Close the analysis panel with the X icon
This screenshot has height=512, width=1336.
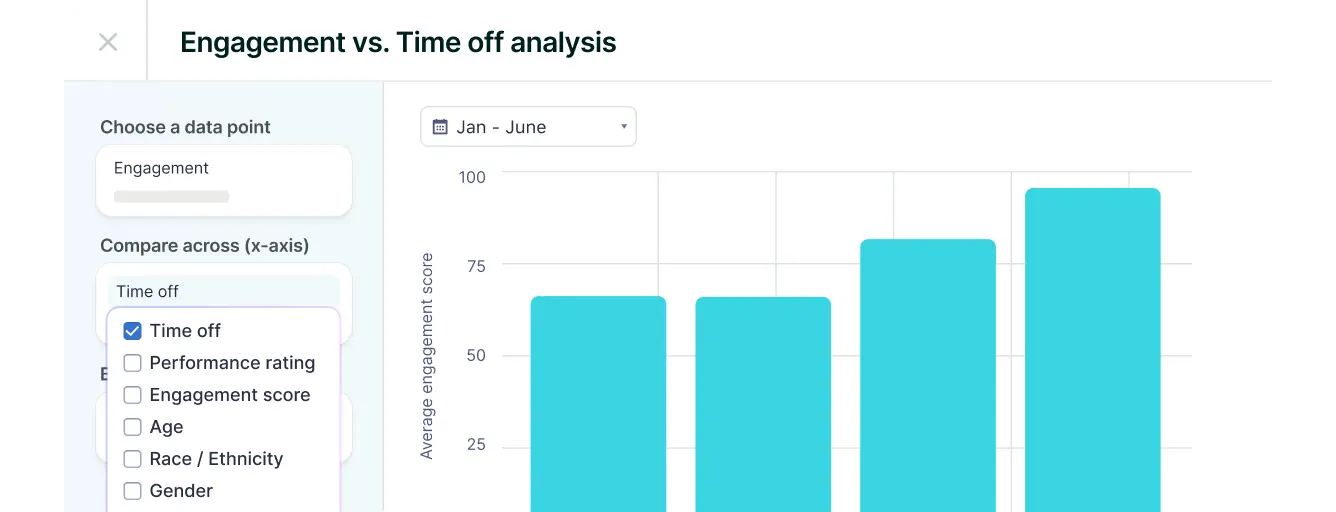pos(108,42)
